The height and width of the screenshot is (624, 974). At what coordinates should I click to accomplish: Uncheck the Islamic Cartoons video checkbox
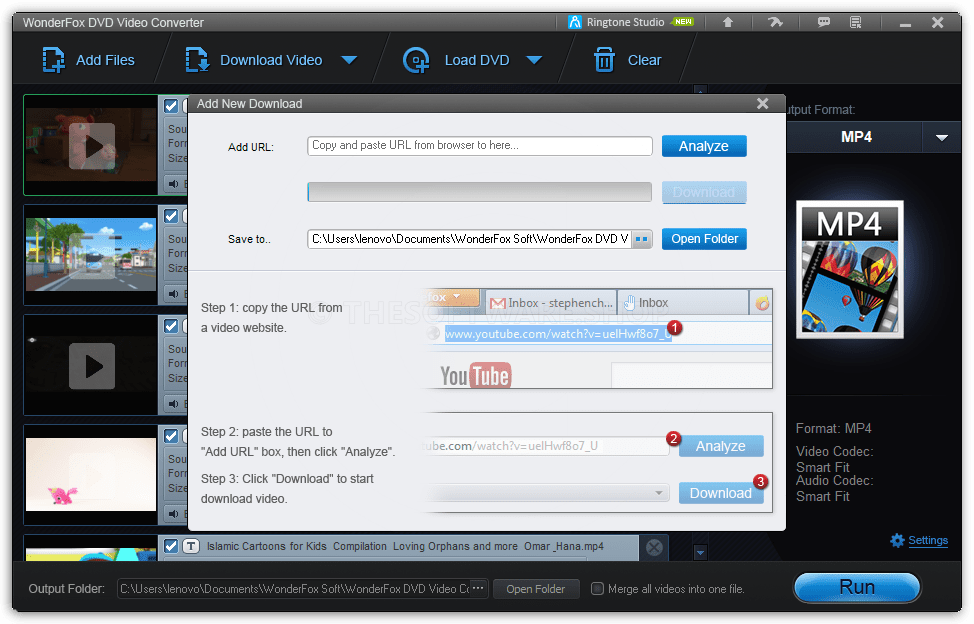click(171, 546)
